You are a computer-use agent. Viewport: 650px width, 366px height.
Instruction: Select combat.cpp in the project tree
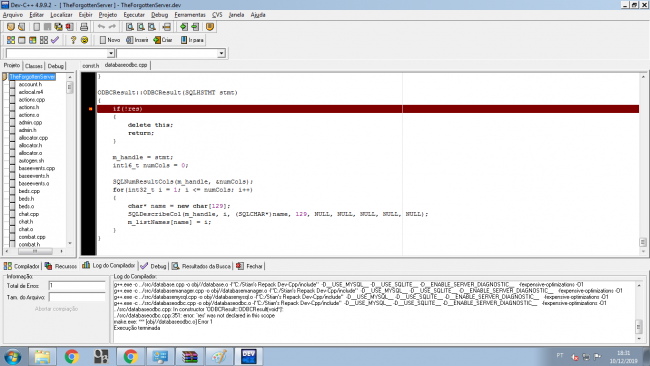[x=32, y=237]
